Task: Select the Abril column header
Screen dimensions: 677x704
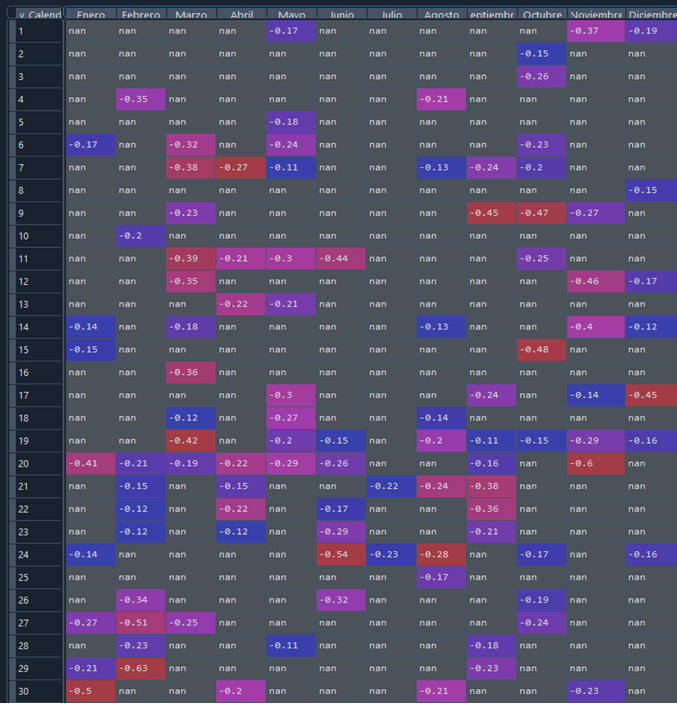Action: [242, 13]
